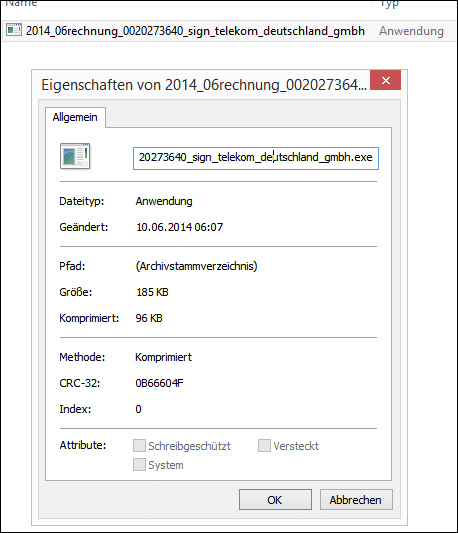Toggle the Schreibgeschützt checkbox
This screenshot has height=533, width=458.
tap(139, 446)
